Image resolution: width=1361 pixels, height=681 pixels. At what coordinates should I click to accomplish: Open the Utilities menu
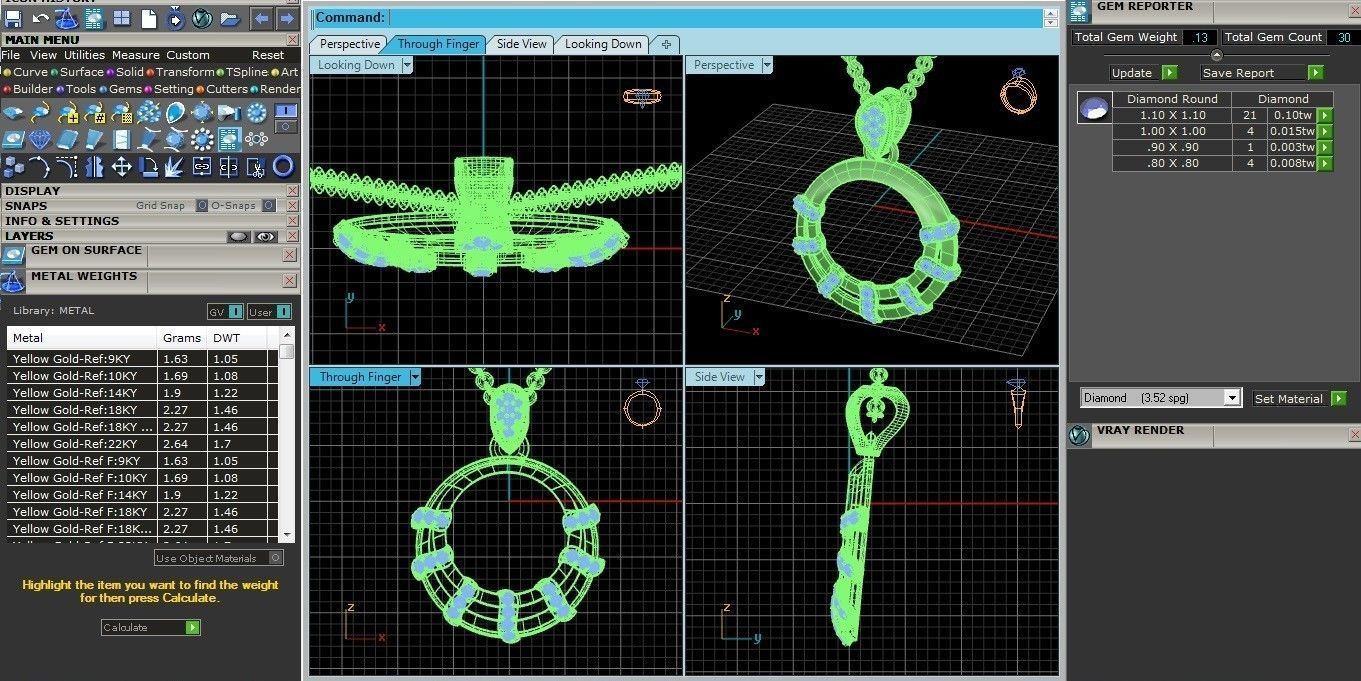click(x=84, y=55)
